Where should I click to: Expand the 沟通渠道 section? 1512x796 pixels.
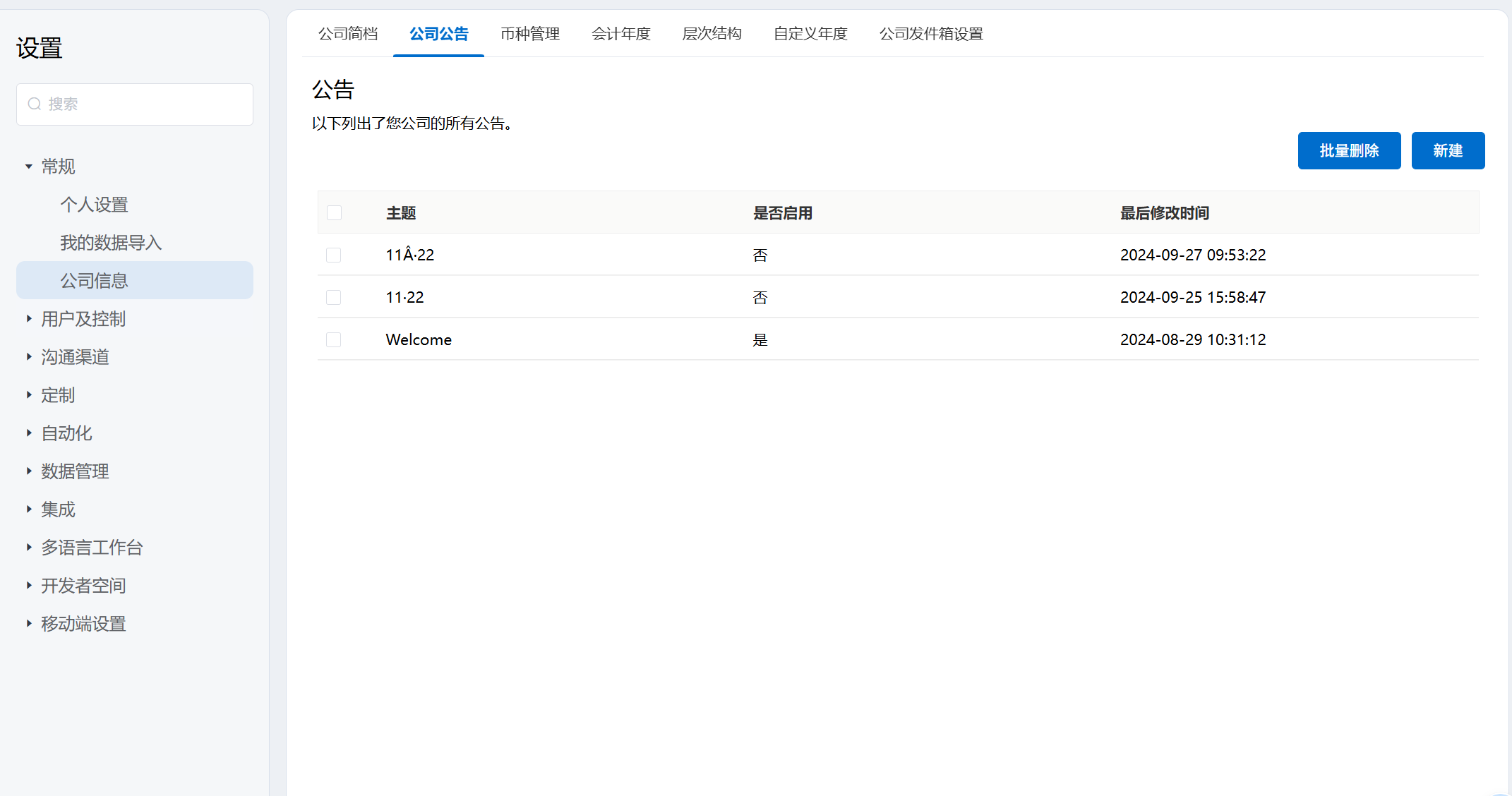[x=29, y=357]
